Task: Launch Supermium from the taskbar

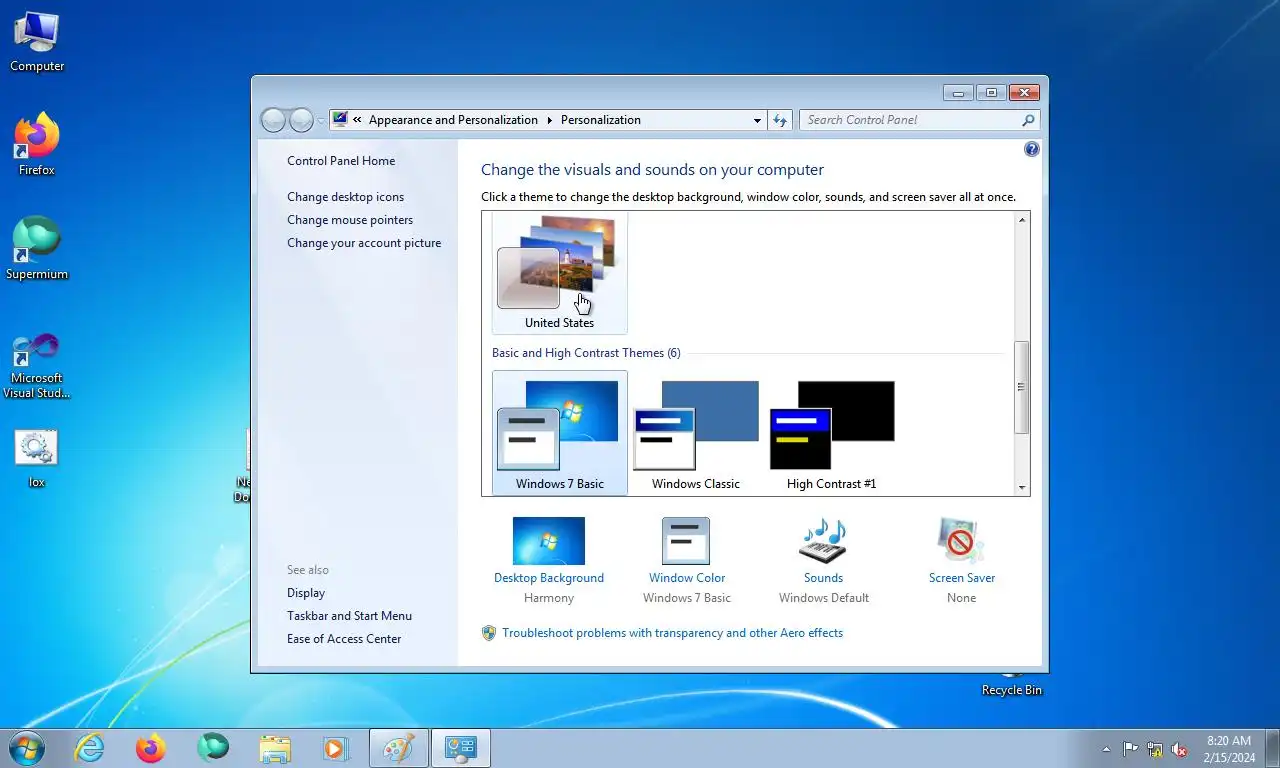Action: [x=213, y=748]
